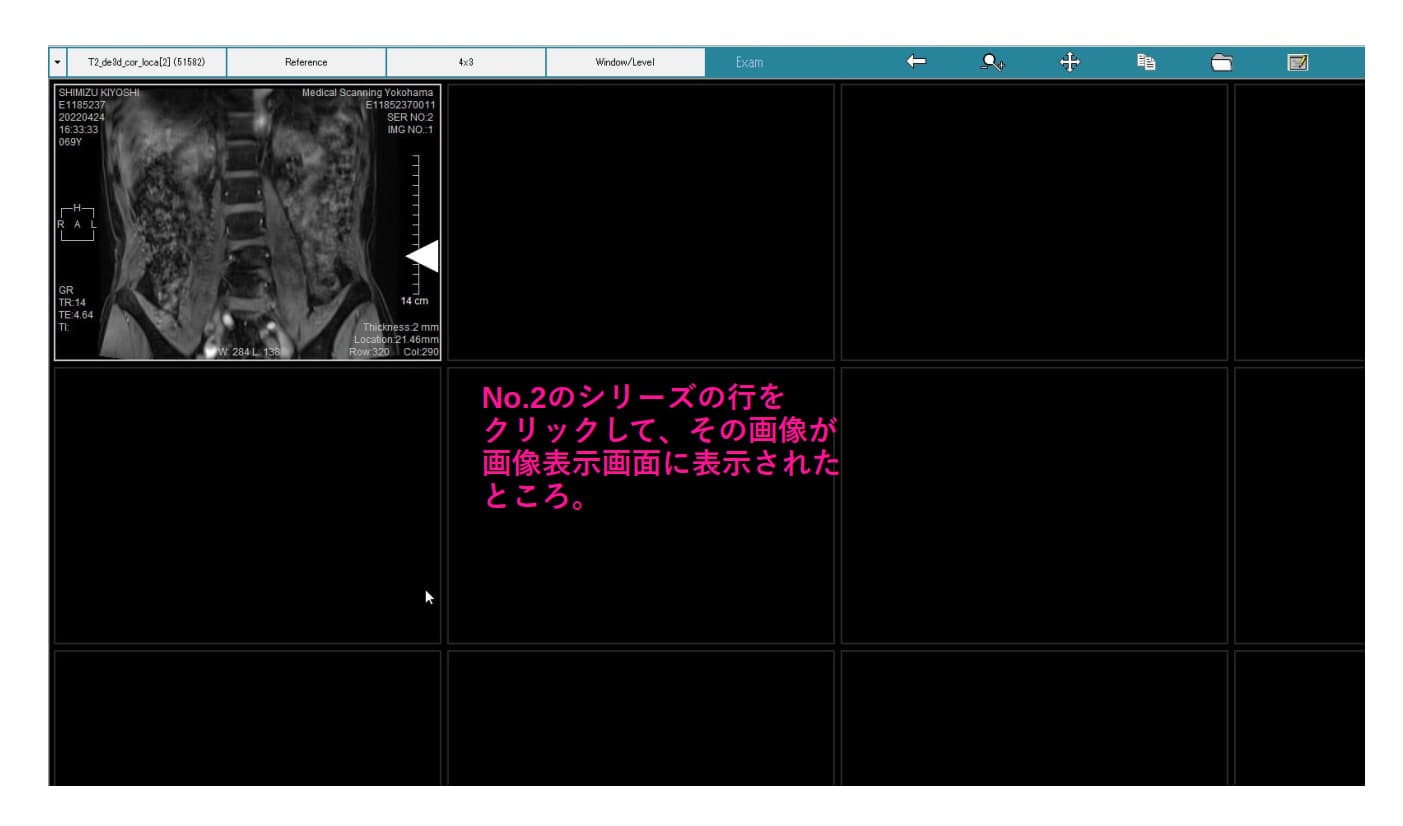Switch to the Exam tab
The width and height of the screenshot is (1403, 826).
click(749, 62)
